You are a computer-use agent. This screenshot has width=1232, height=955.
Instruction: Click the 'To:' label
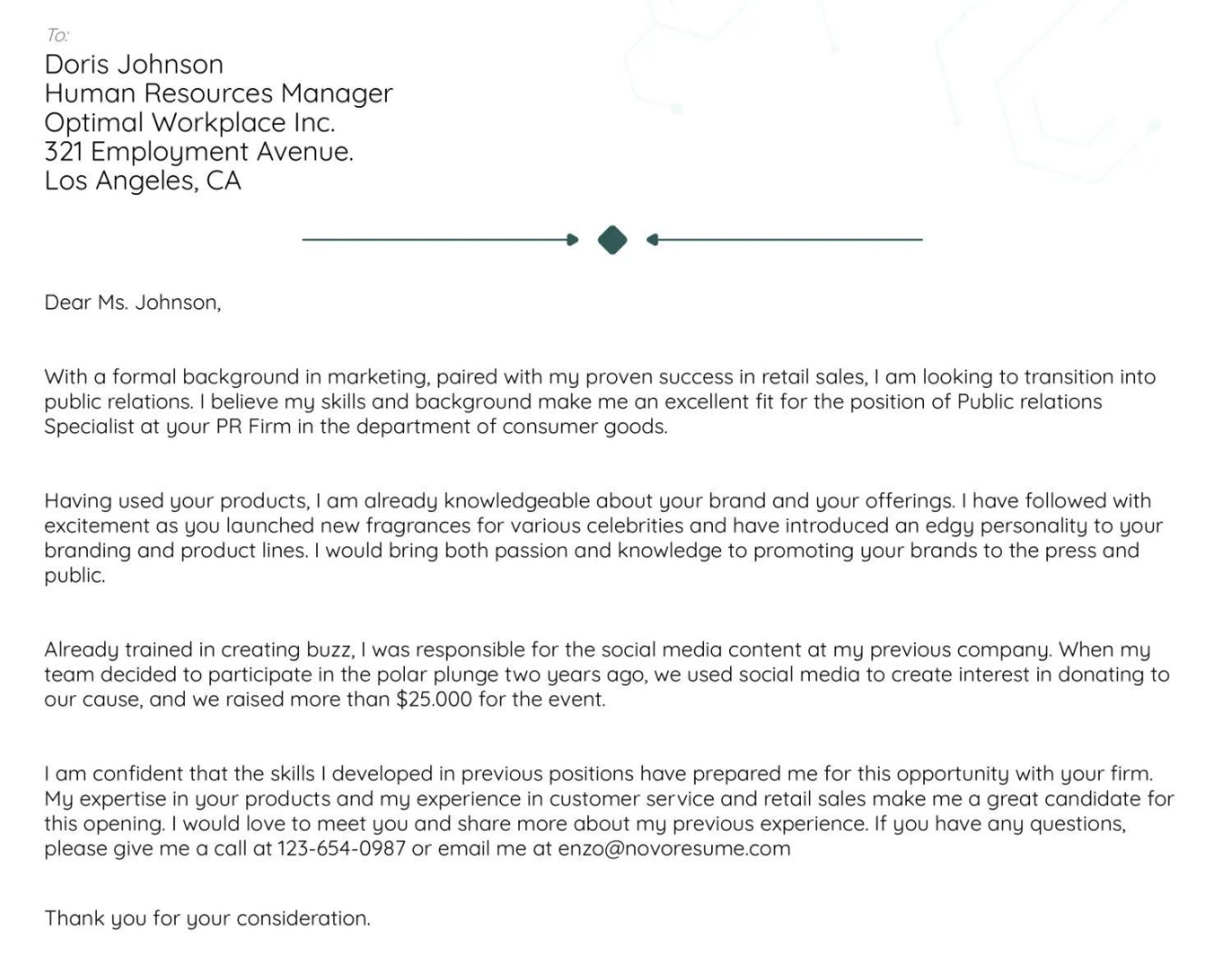57,35
